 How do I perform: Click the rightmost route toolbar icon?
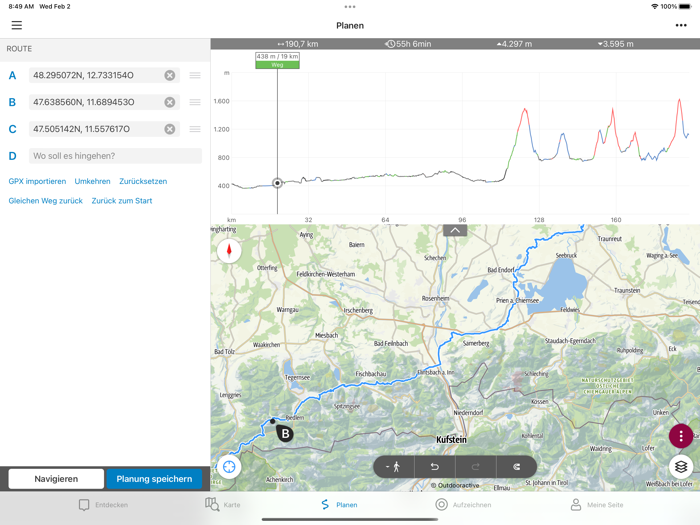click(517, 467)
